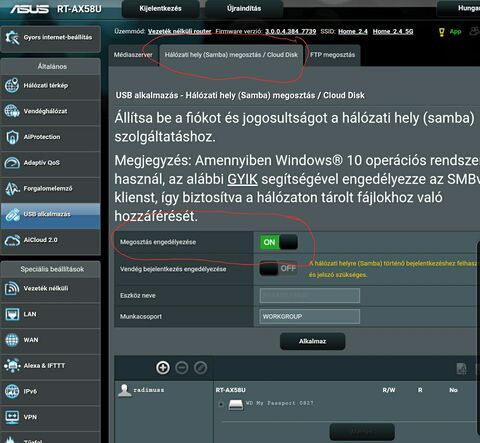
Task: Click the R/W column header
Action: [389, 390]
